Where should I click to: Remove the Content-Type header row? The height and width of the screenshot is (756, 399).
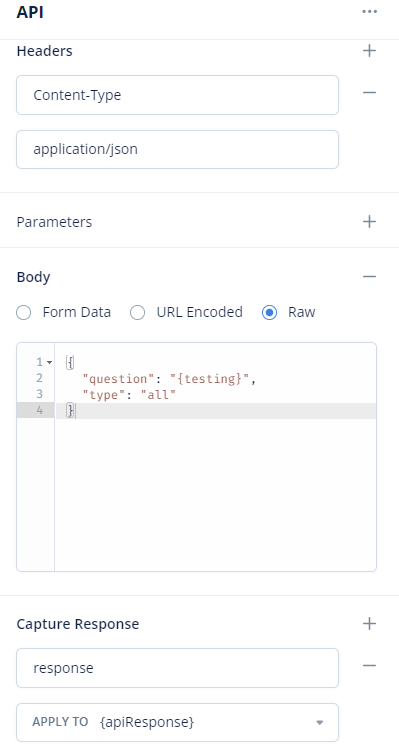coord(369,93)
